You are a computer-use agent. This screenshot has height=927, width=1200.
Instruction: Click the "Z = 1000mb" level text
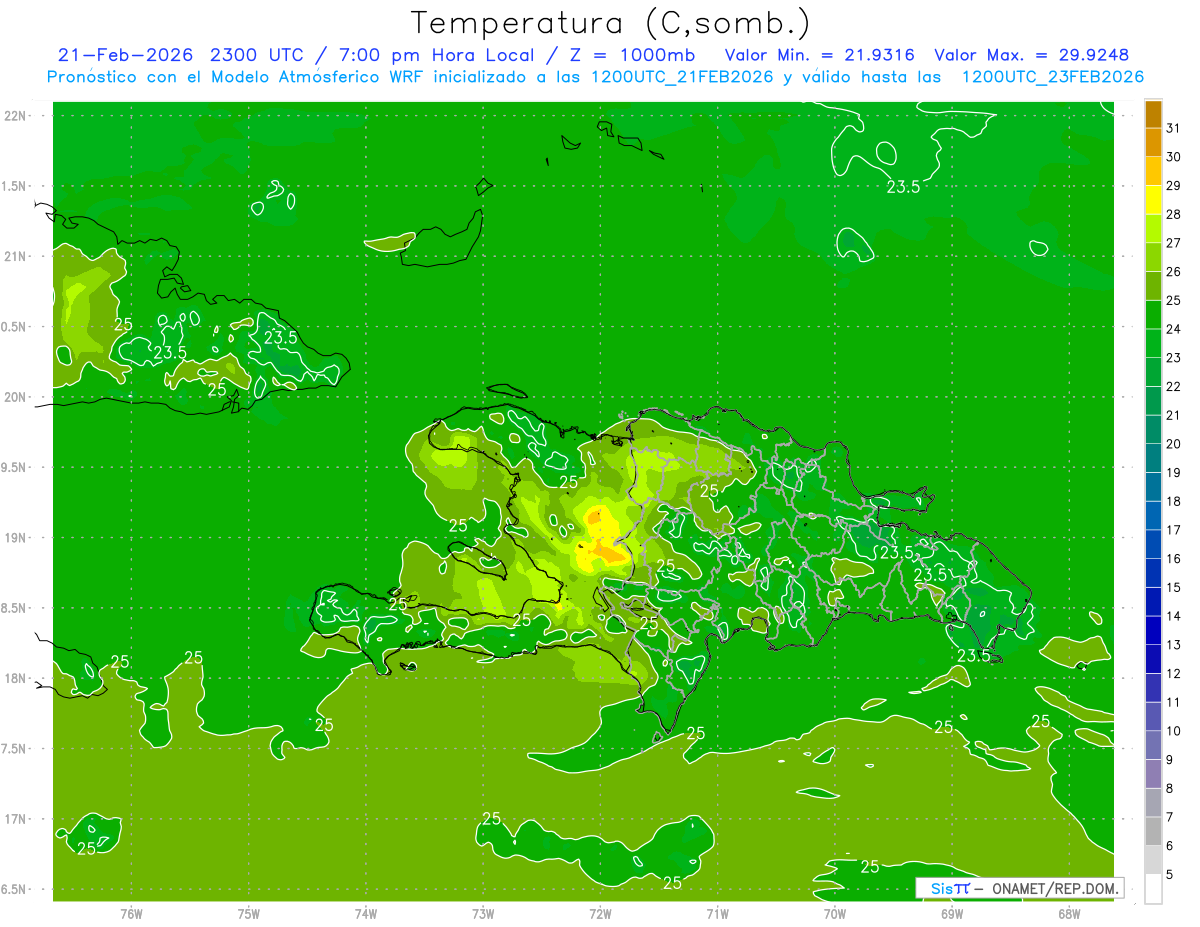pyautogui.click(x=632, y=55)
